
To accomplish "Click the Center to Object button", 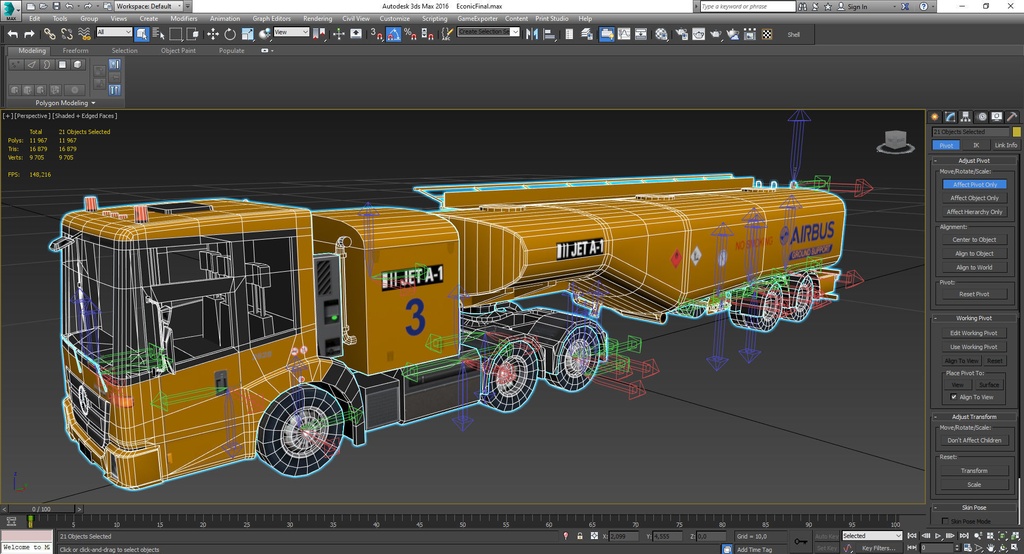I will tap(974, 240).
